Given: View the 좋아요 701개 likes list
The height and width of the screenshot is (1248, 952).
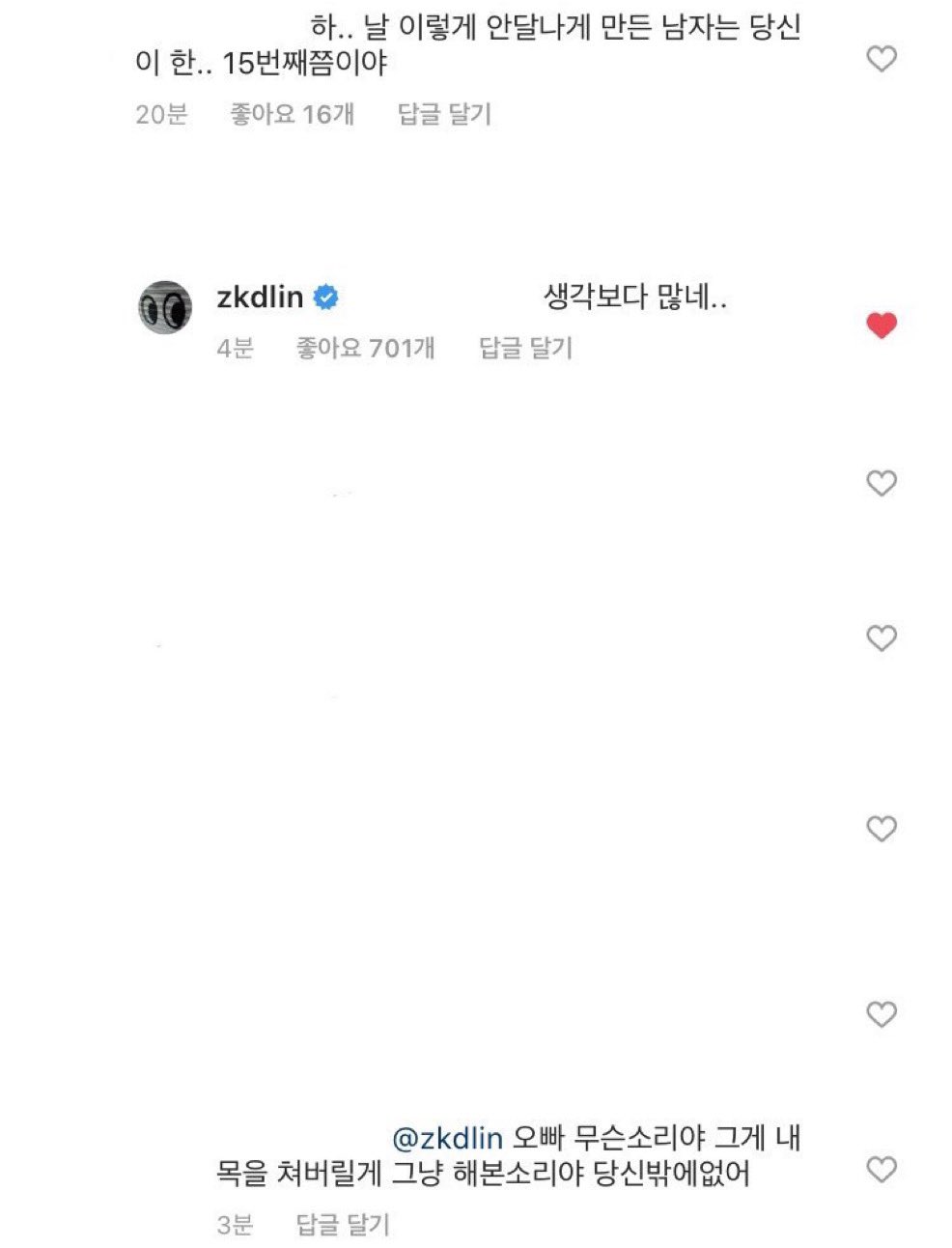Looking at the screenshot, I should [365, 348].
